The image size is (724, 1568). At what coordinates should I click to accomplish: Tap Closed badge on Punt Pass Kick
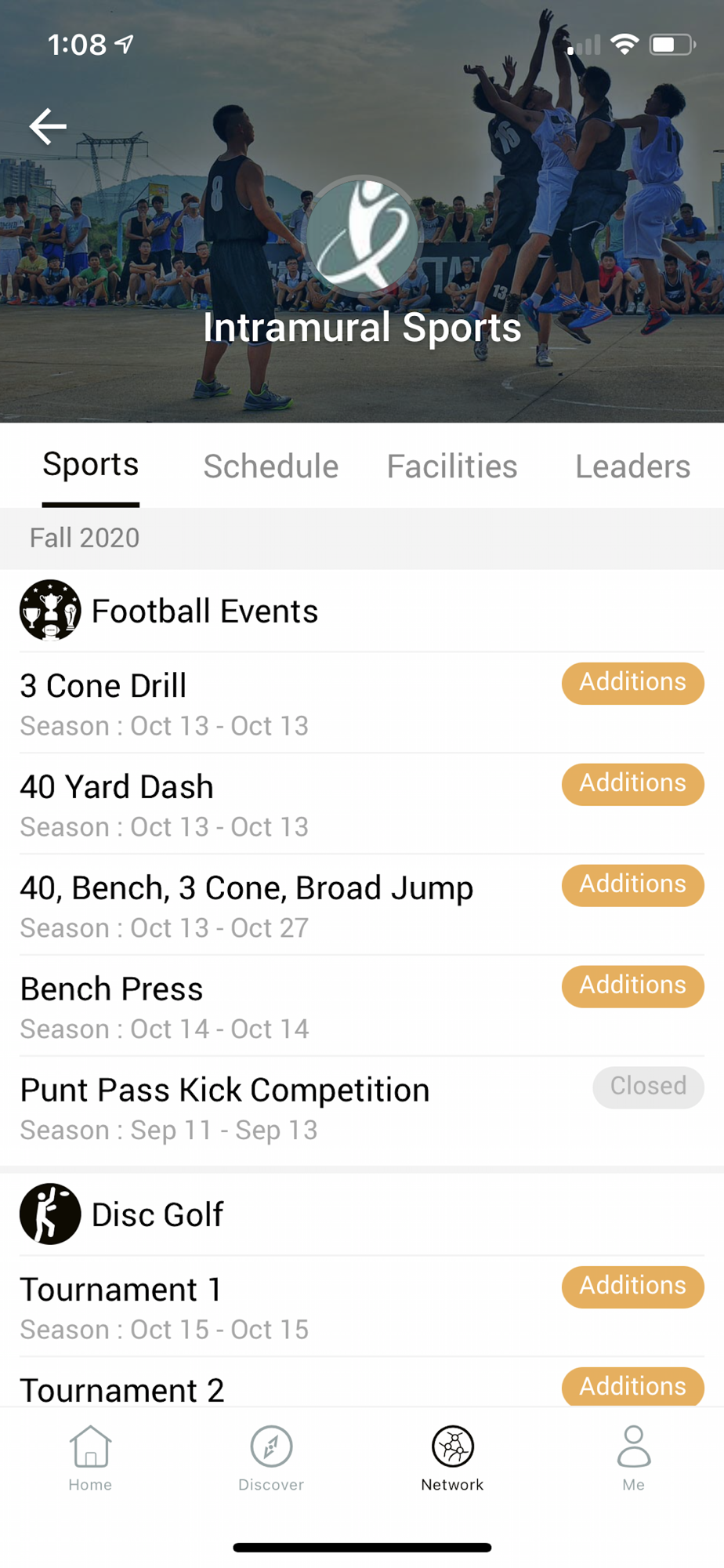pos(648,1087)
